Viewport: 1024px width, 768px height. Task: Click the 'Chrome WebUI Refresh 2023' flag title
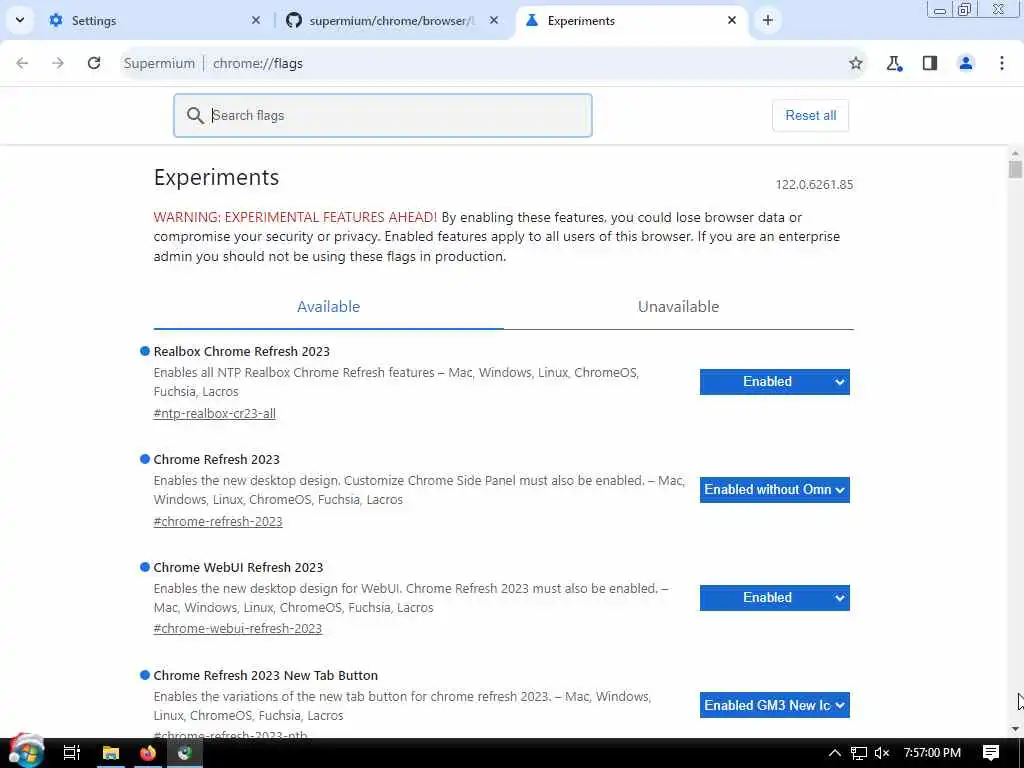pyautogui.click(x=238, y=567)
